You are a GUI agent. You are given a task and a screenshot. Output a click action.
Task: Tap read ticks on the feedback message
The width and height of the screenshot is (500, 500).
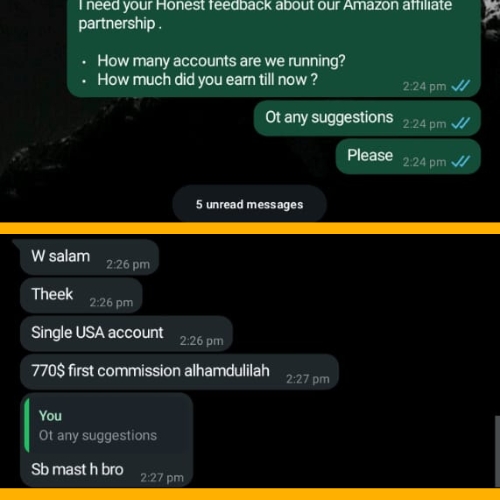click(461, 86)
